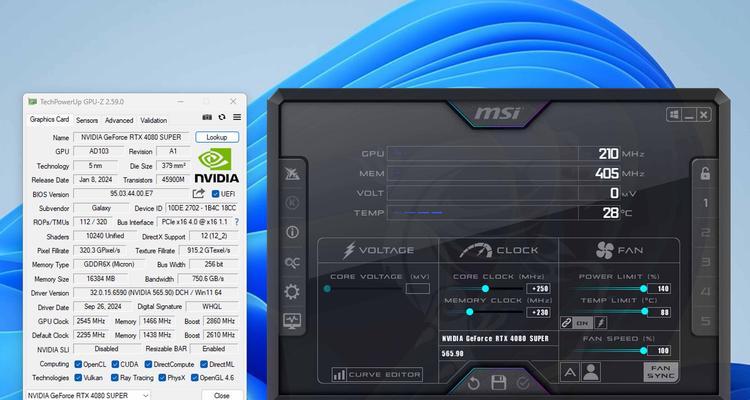Click Core Clock slider handle
The image size is (750, 400).
[x=485, y=289]
